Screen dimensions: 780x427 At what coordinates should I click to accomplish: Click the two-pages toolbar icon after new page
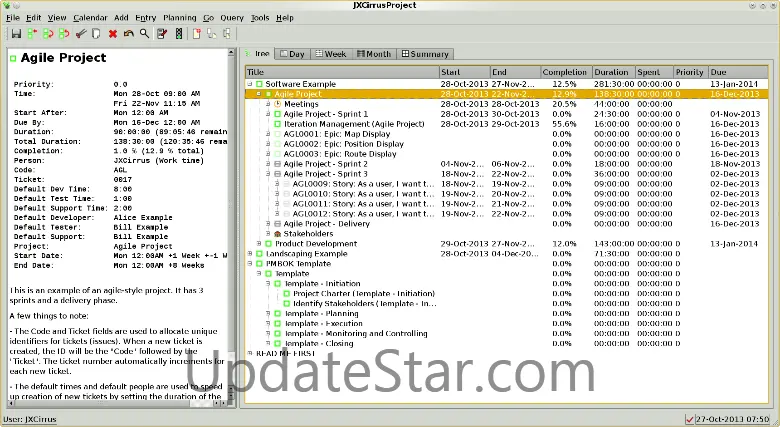[x=212, y=34]
